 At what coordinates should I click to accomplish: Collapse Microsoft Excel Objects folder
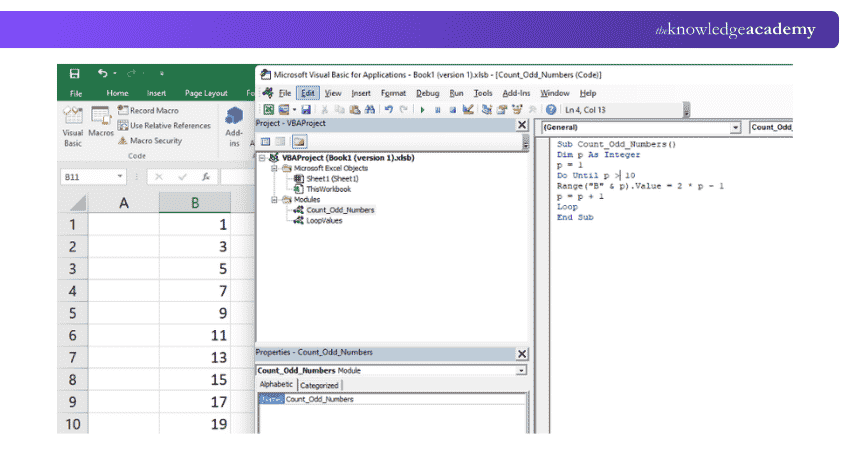pyautogui.click(x=274, y=169)
